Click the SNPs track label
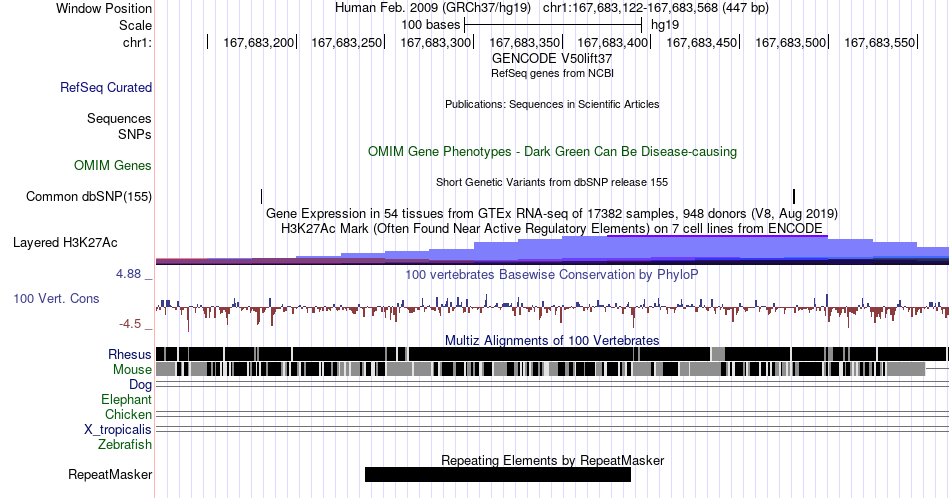Screen dimensions: 950x498 [x=135, y=134]
